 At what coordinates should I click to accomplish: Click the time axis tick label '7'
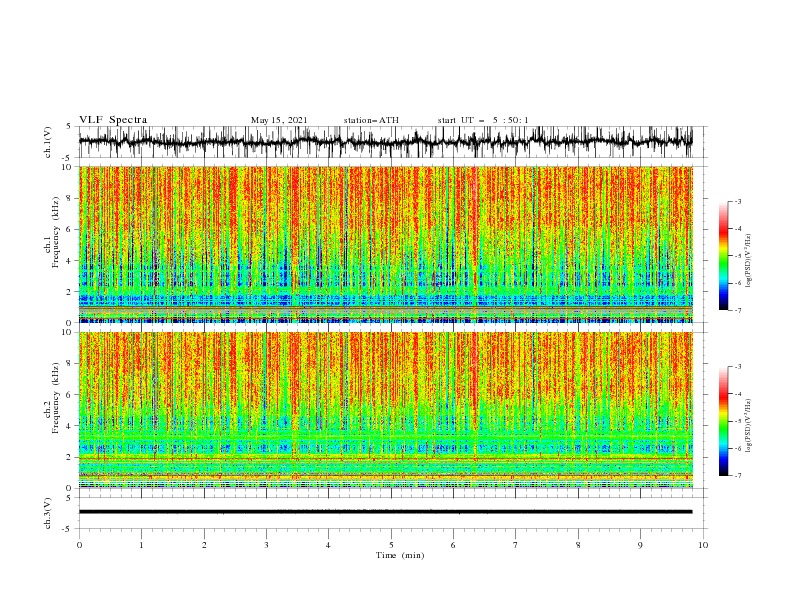(x=516, y=545)
